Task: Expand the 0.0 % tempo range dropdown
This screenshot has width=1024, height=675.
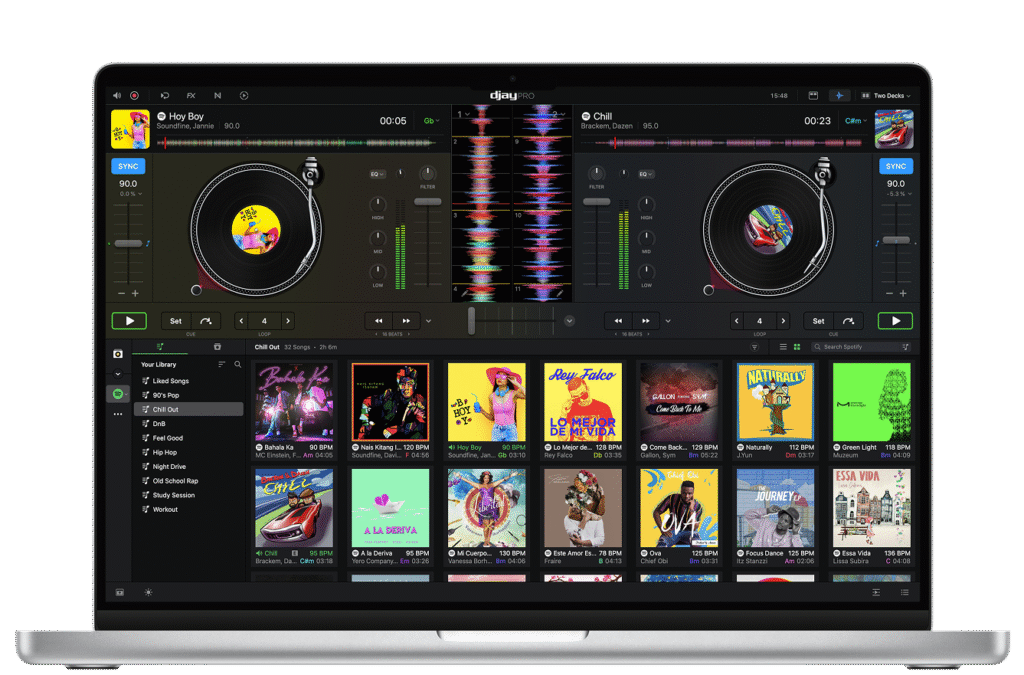Action: pos(131,194)
